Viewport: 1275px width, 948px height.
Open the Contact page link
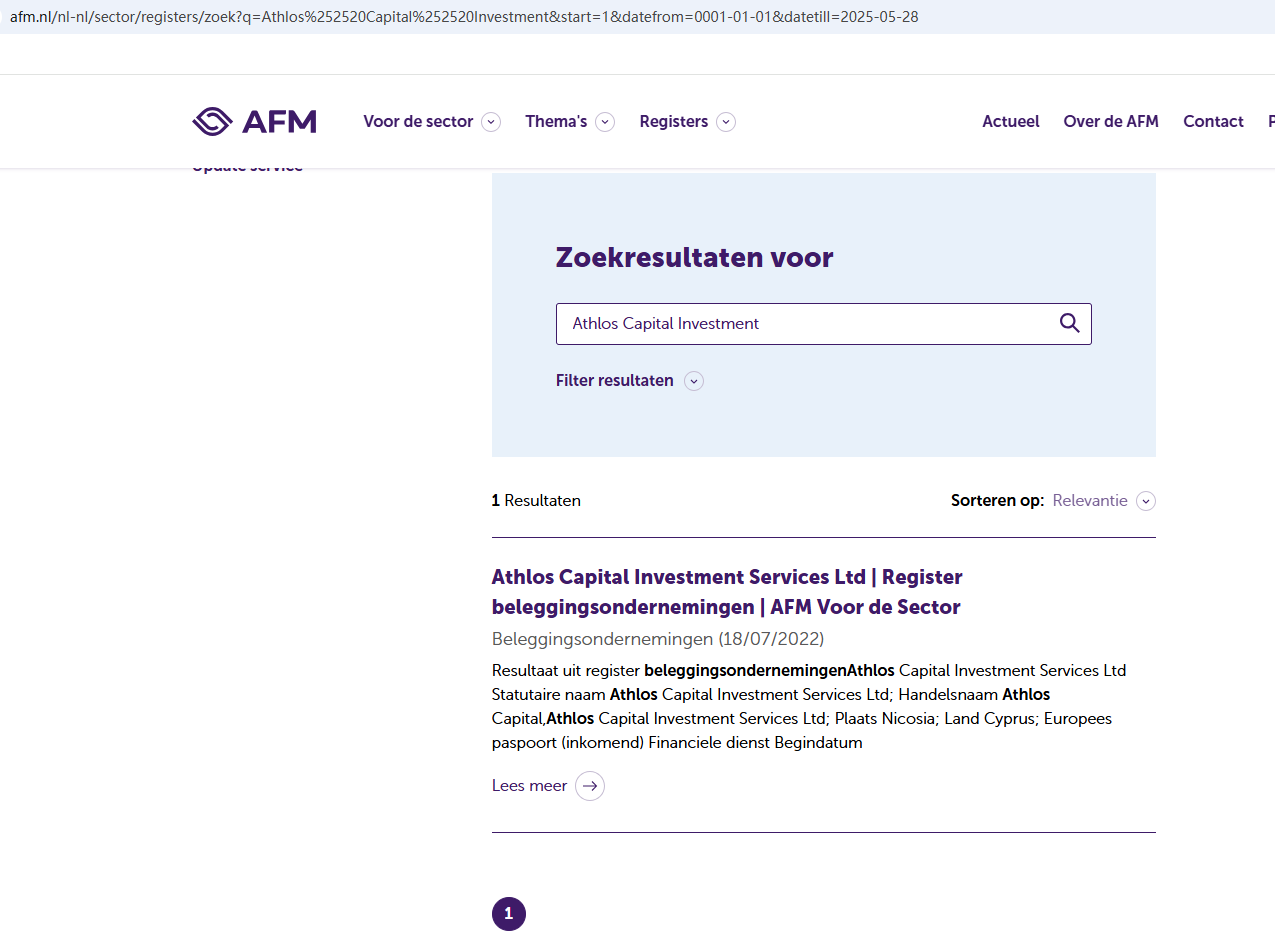[x=1213, y=122]
